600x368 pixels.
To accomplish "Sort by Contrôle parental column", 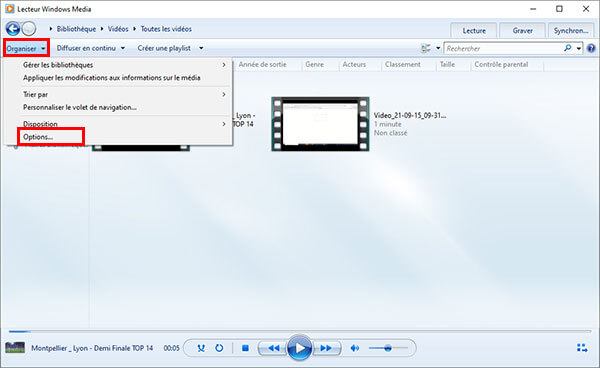I will (x=501, y=65).
